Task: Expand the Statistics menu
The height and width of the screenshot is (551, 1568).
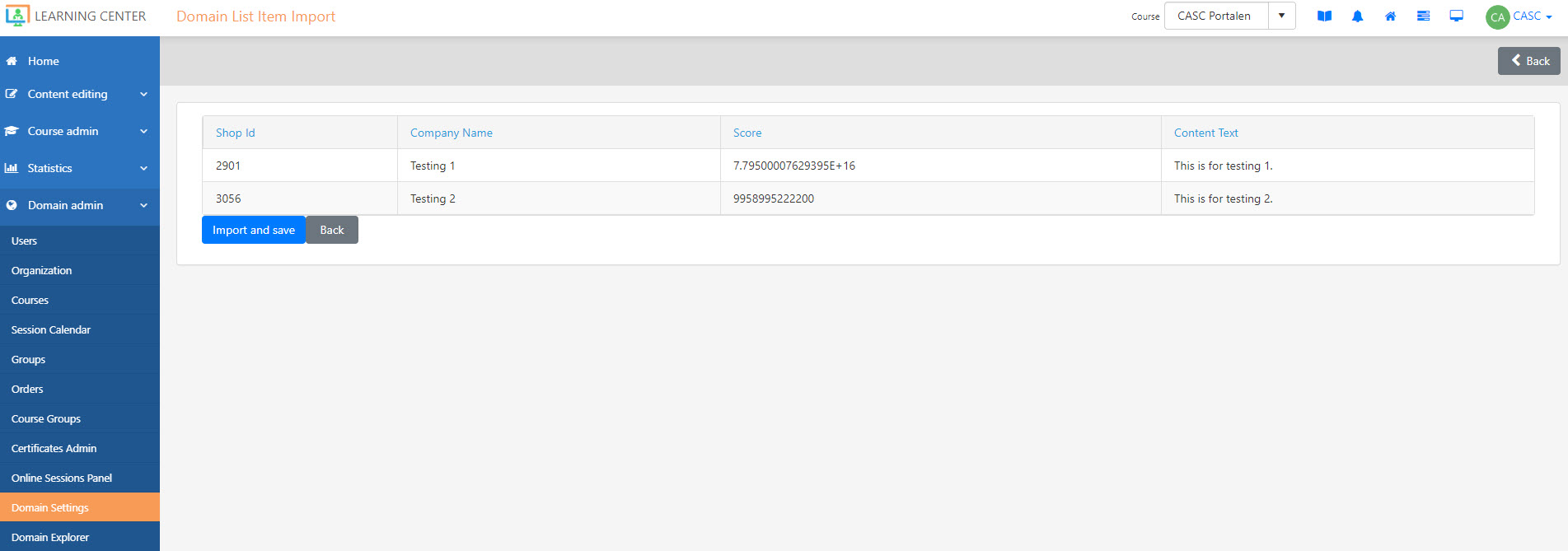Action: [79, 169]
